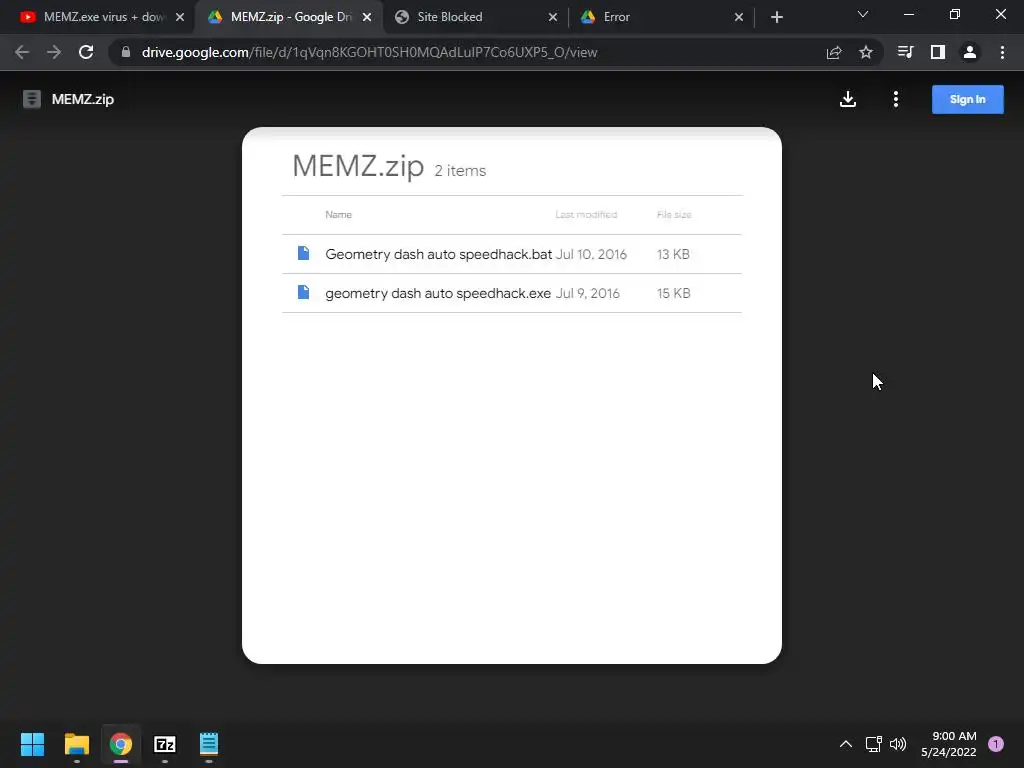The image size is (1024, 768).
Task: Sort list by Name column header
Action: click(x=338, y=214)
